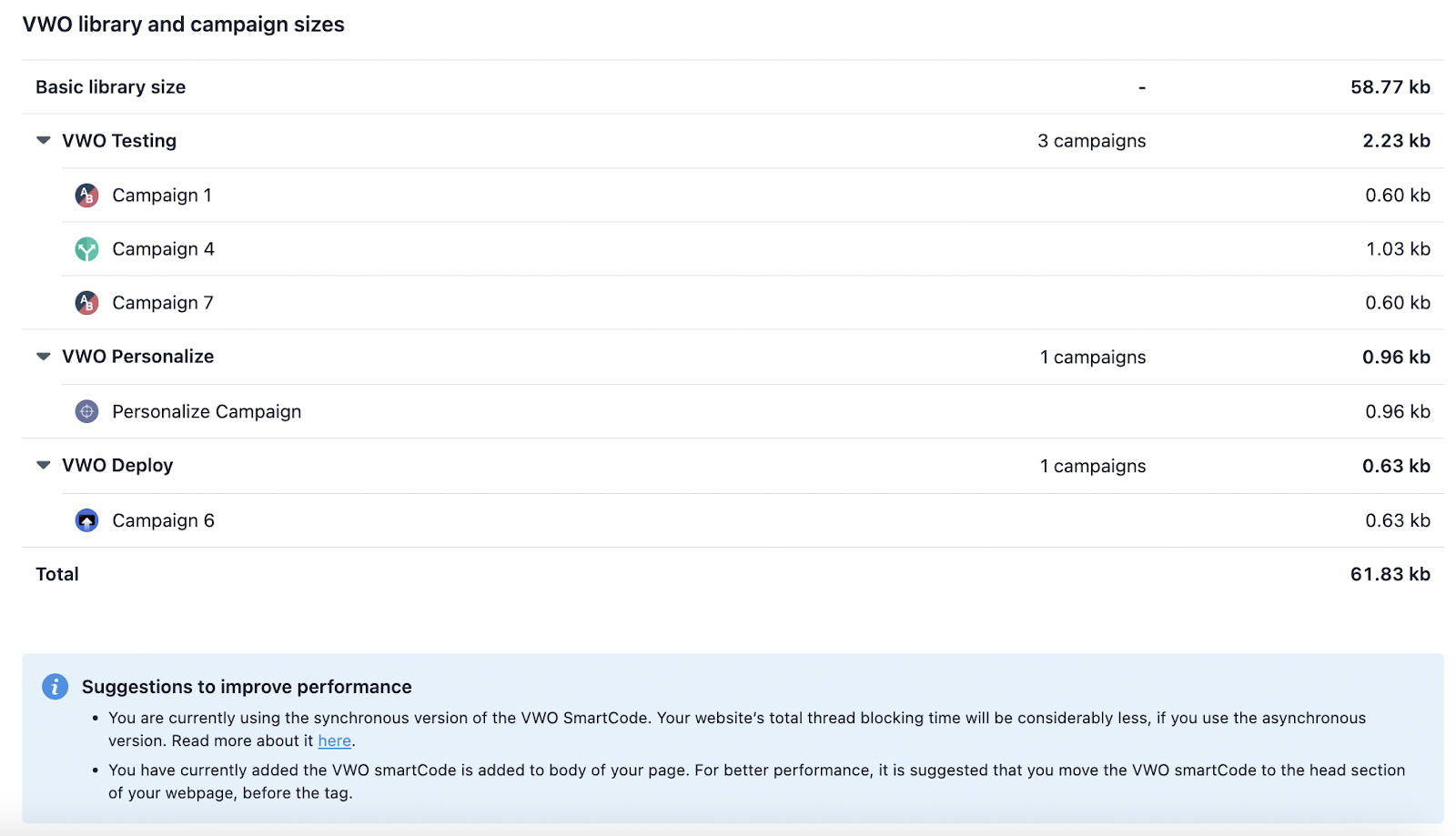Image resolution: width=1456 pixels, height=836 pixels.
Task: Click the split test icon beside Campaign 4
Action: (86, 249)
